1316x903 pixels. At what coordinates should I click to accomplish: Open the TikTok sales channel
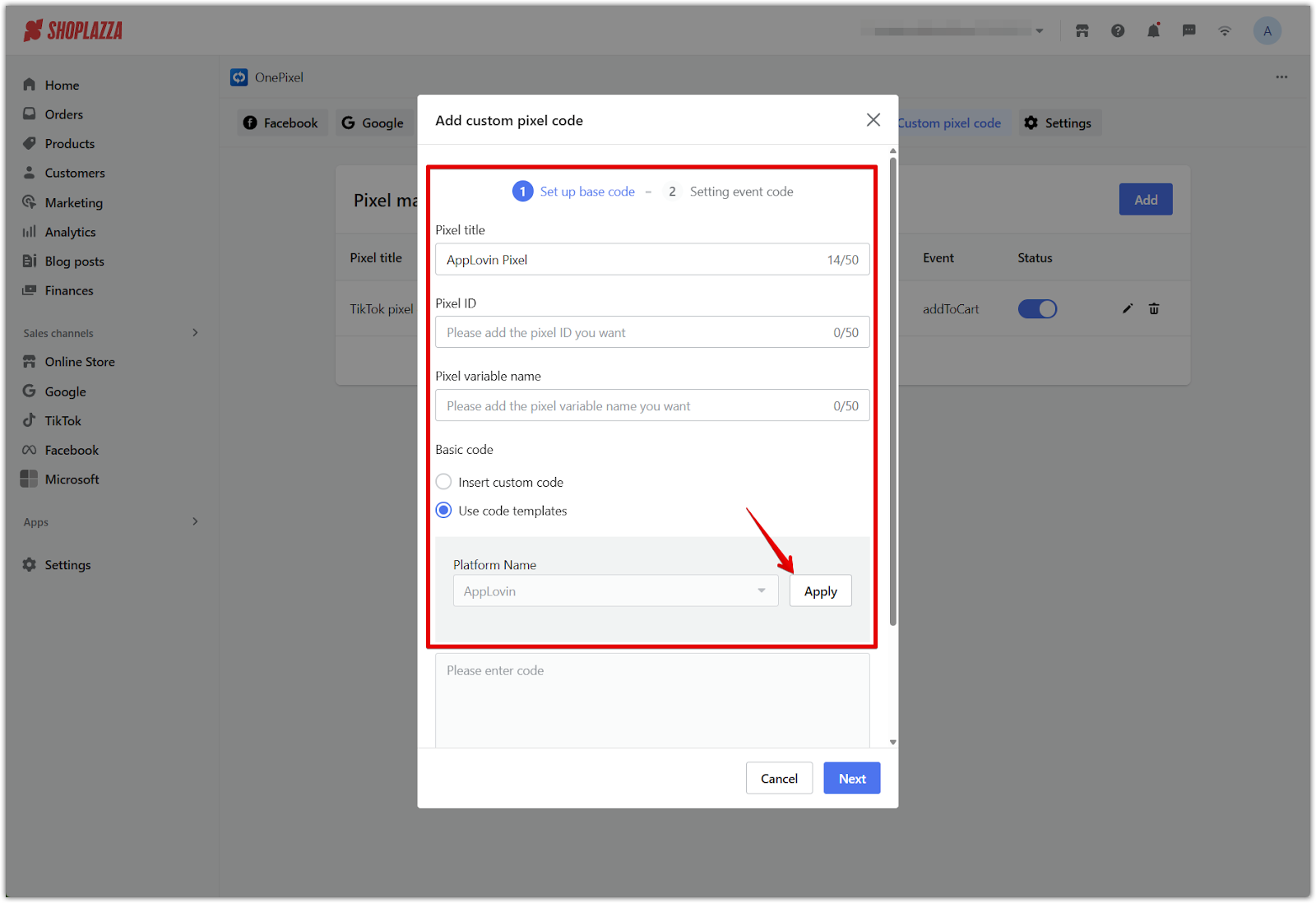tap(63, 420)
